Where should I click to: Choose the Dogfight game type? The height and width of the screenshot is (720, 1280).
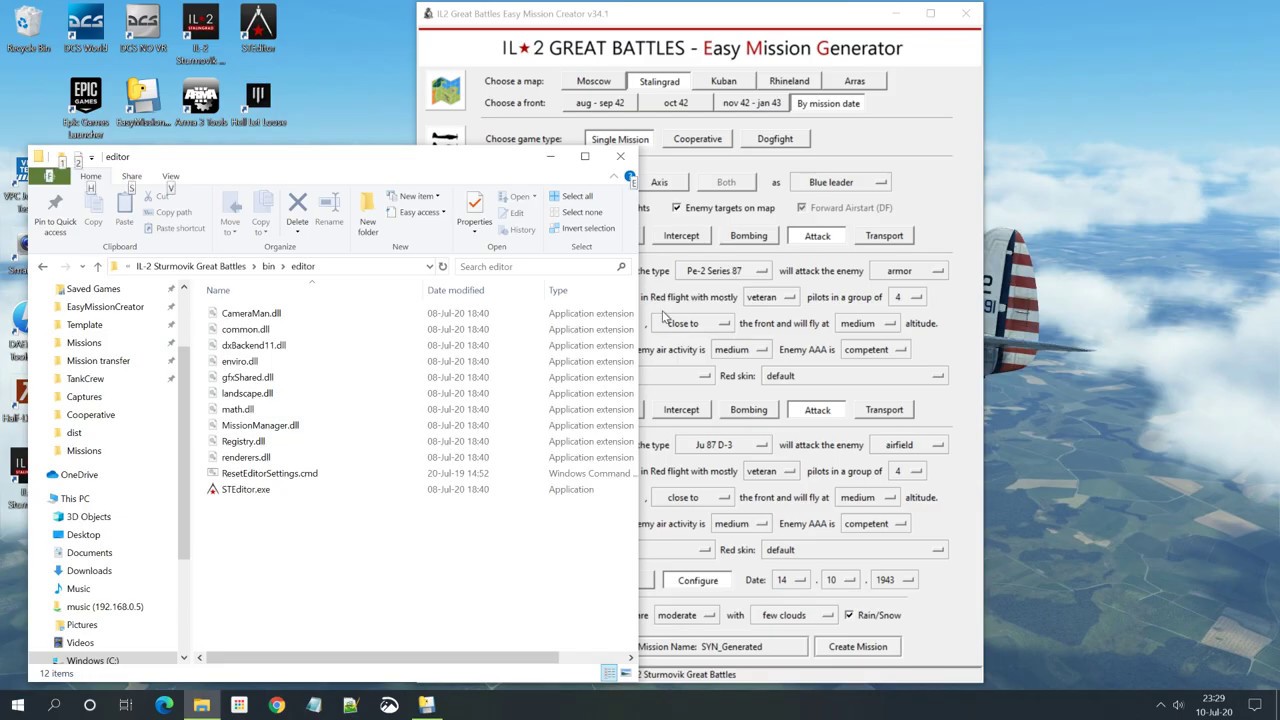click(775, 139)
